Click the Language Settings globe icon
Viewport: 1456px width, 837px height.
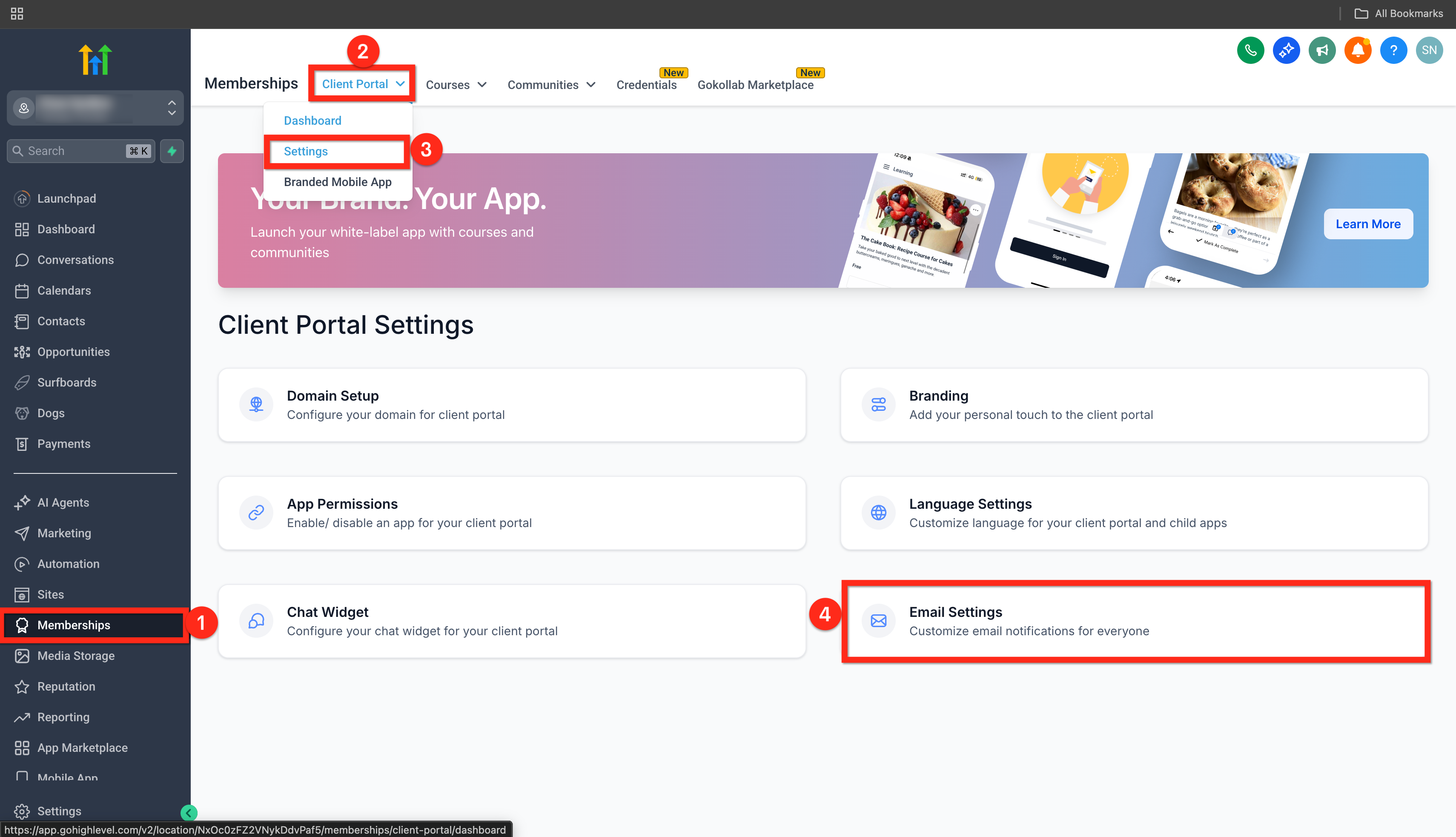pyautogui.click(x=878, y=513)
